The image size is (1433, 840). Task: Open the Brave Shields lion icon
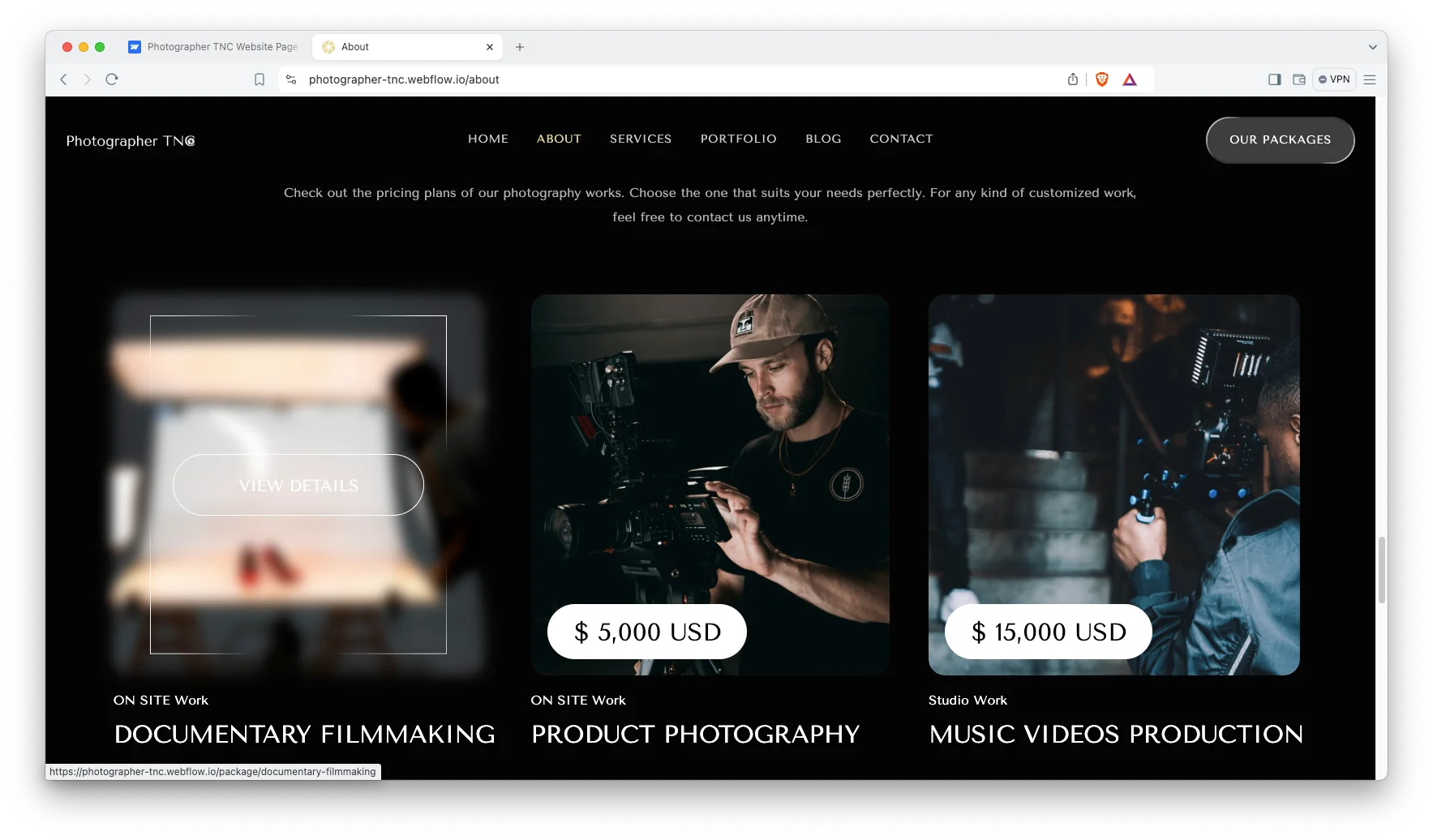(1102, 79)
